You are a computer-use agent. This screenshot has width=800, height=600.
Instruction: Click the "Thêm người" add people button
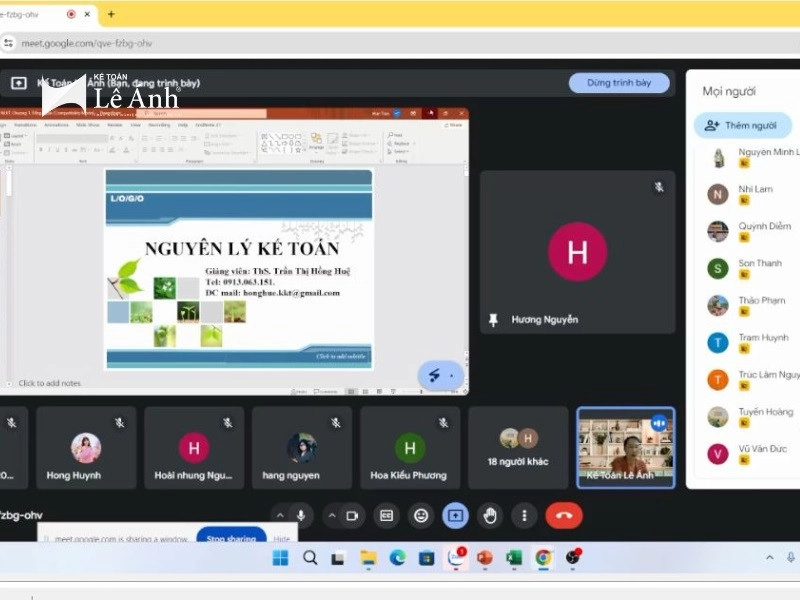pyautogui.click(x=742, y=125)
